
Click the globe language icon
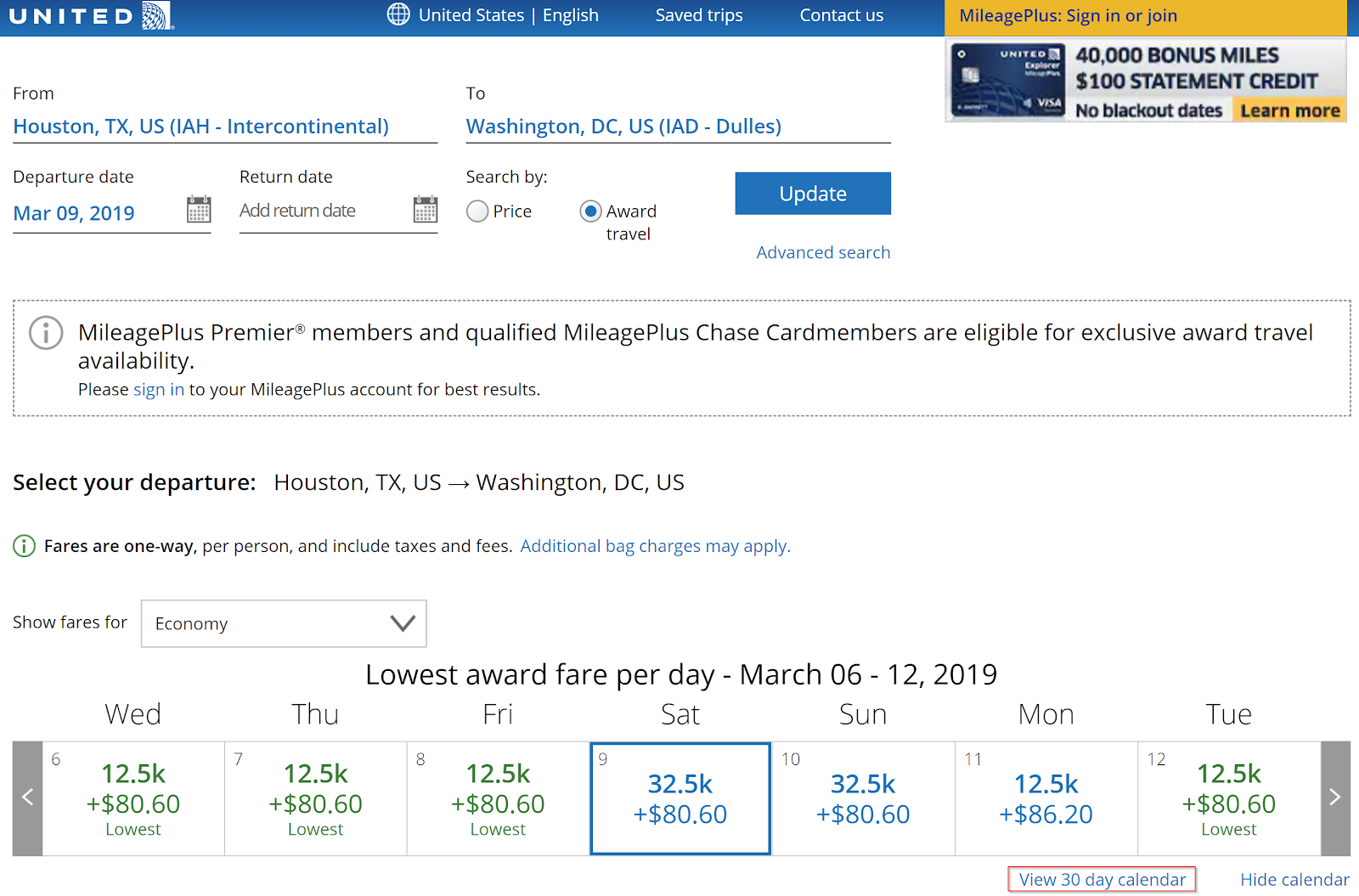point(398,14)
